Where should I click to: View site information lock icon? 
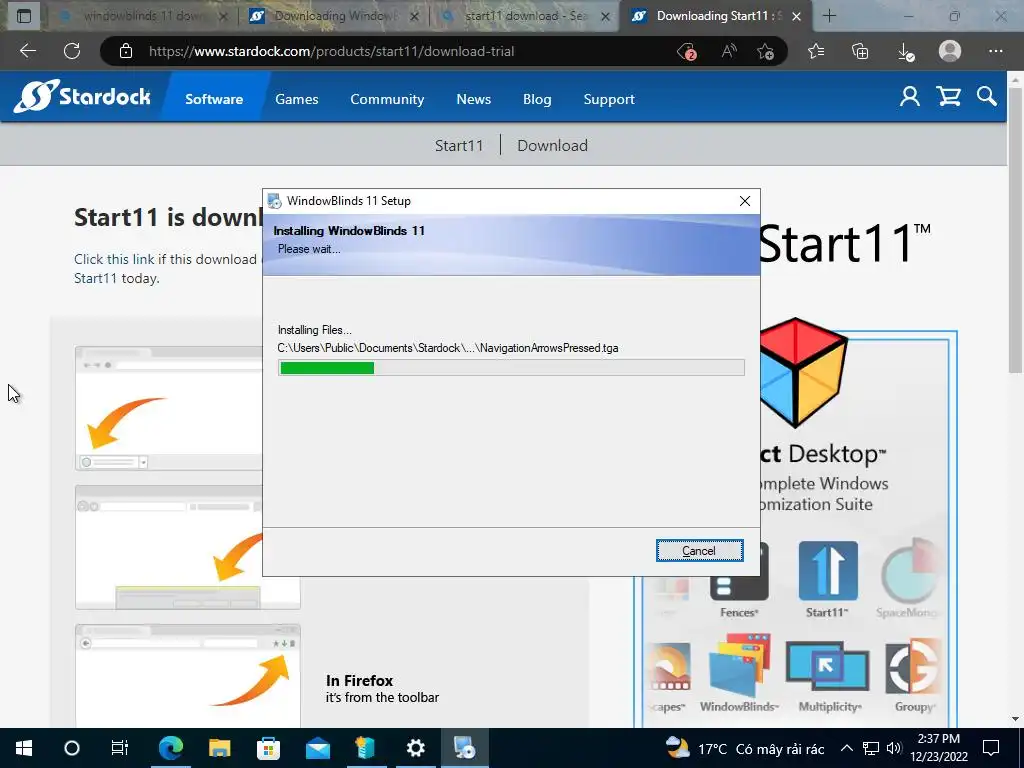pos(126,52)
